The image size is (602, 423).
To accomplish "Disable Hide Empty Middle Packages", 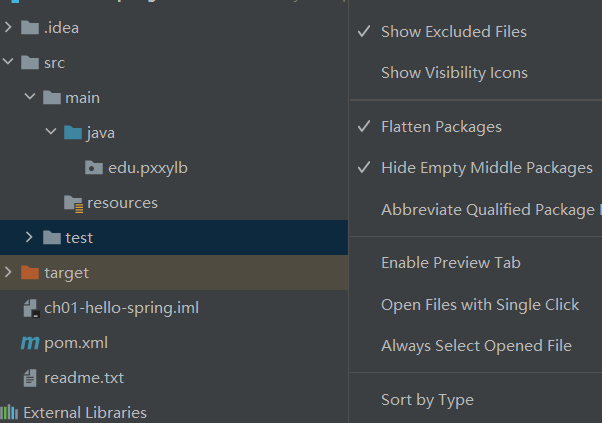I will (x=486, y=168).
